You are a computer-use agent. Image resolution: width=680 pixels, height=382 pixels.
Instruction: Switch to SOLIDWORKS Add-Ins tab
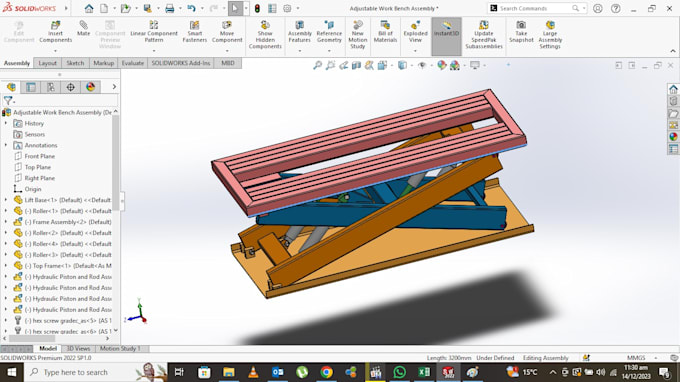tap(180, 63)
